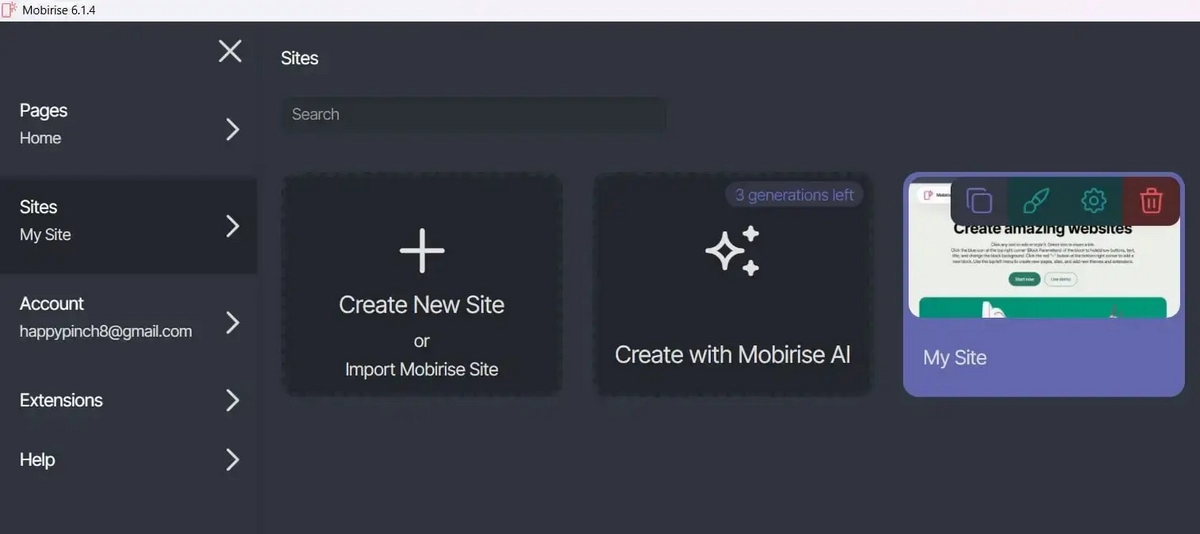Open site settings gear icon
The width and height of the screenshot is (1200, 534).
1094,201
